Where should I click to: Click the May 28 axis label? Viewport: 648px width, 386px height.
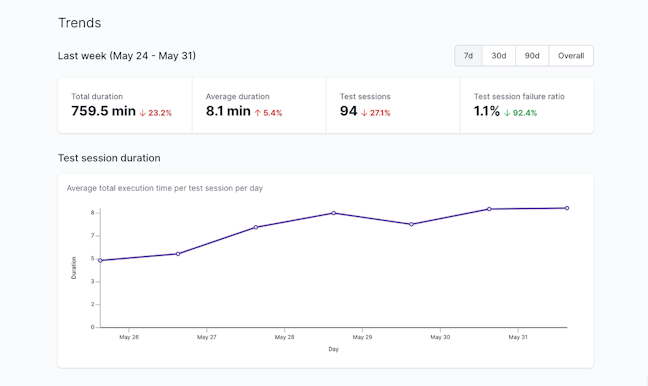pyautogui.click(x=284, y=337)
